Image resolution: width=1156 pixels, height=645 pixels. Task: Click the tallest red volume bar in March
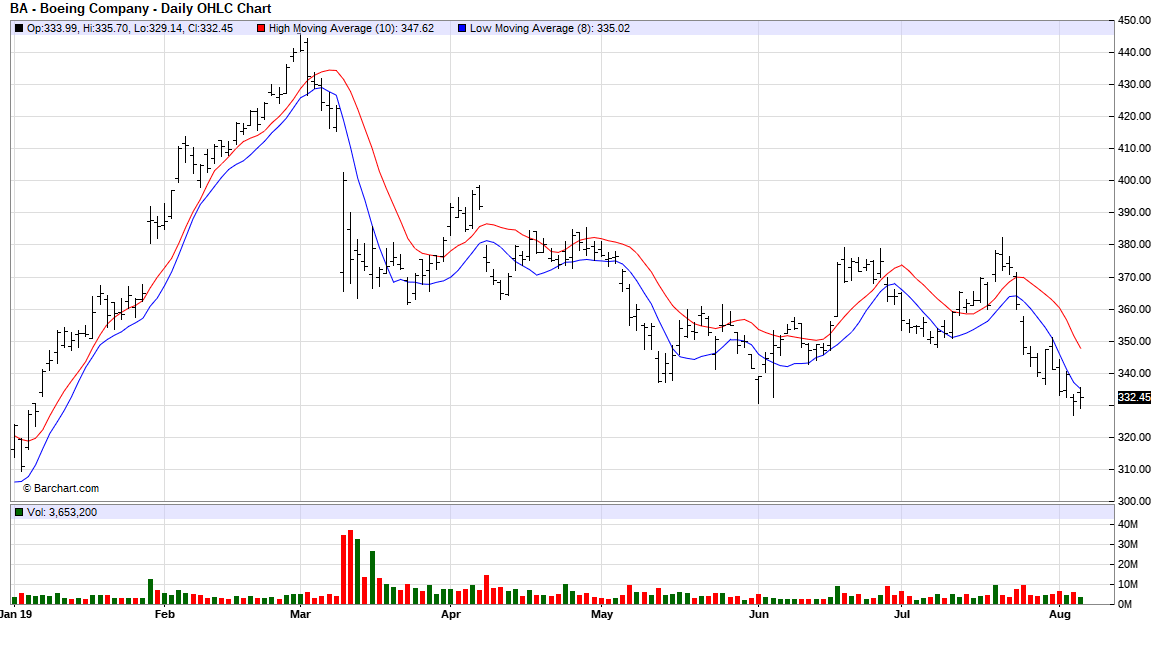pyautogui.click(x=350, y=567)
